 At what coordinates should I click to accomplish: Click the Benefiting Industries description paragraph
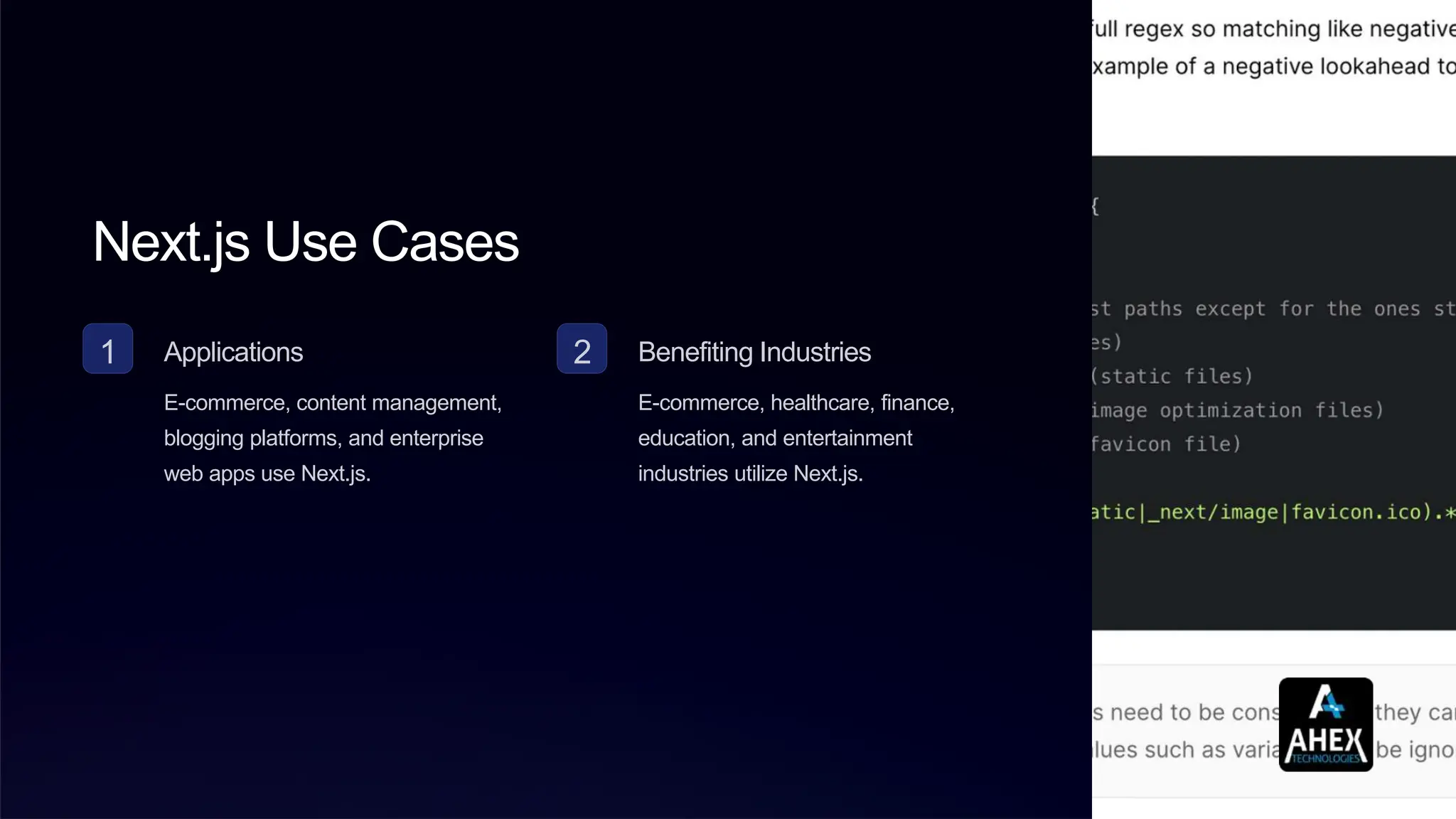point(796,438)
